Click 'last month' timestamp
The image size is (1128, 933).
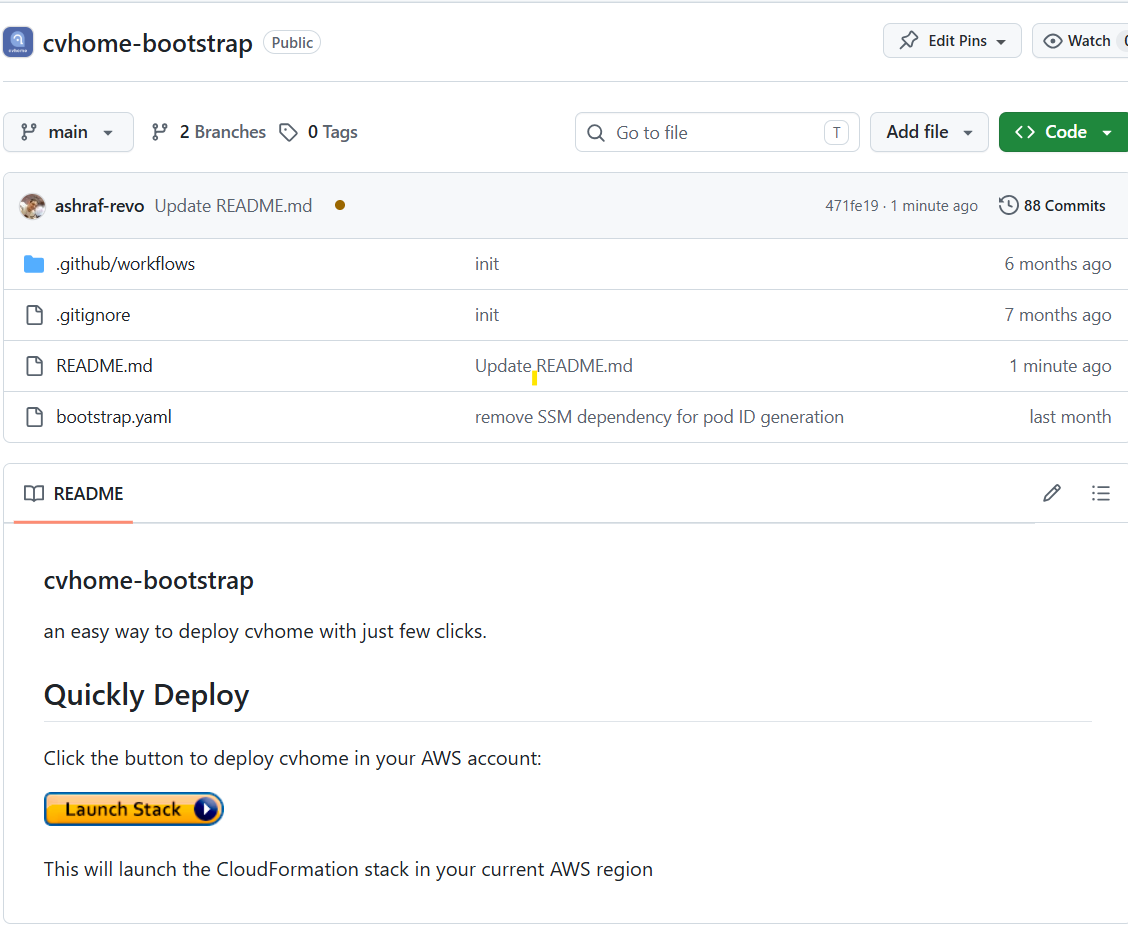click(x=1070, y=417)
